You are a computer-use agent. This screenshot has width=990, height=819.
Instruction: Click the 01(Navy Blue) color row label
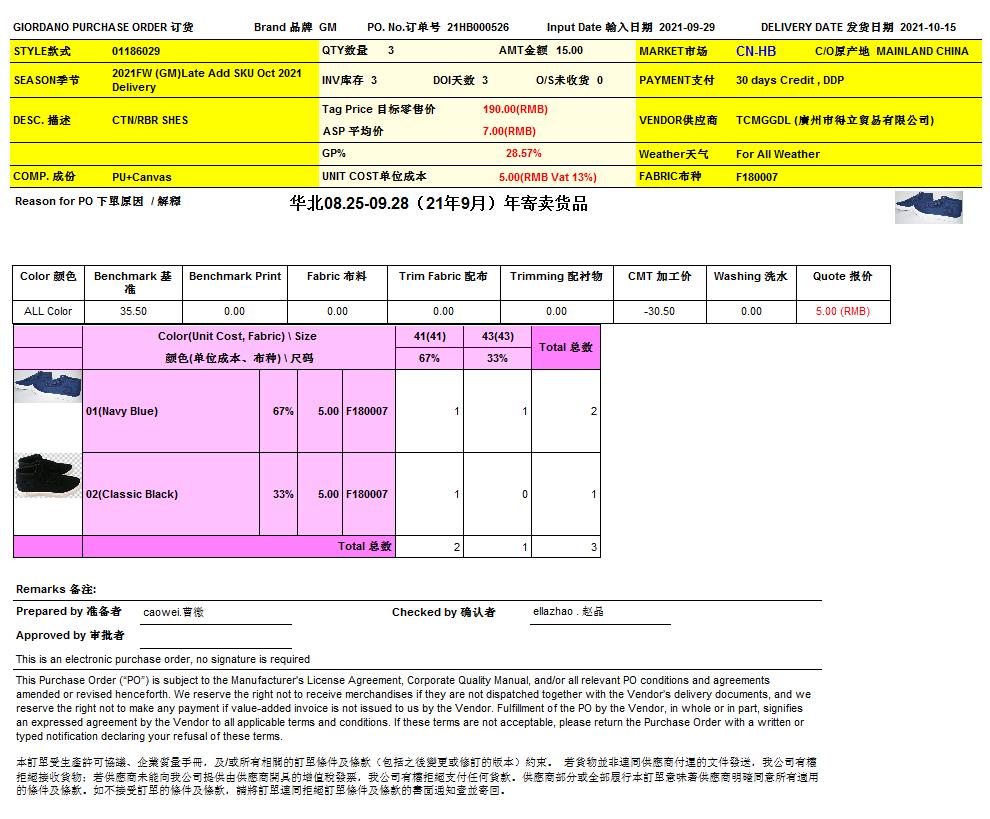click(x=122, y=411)
